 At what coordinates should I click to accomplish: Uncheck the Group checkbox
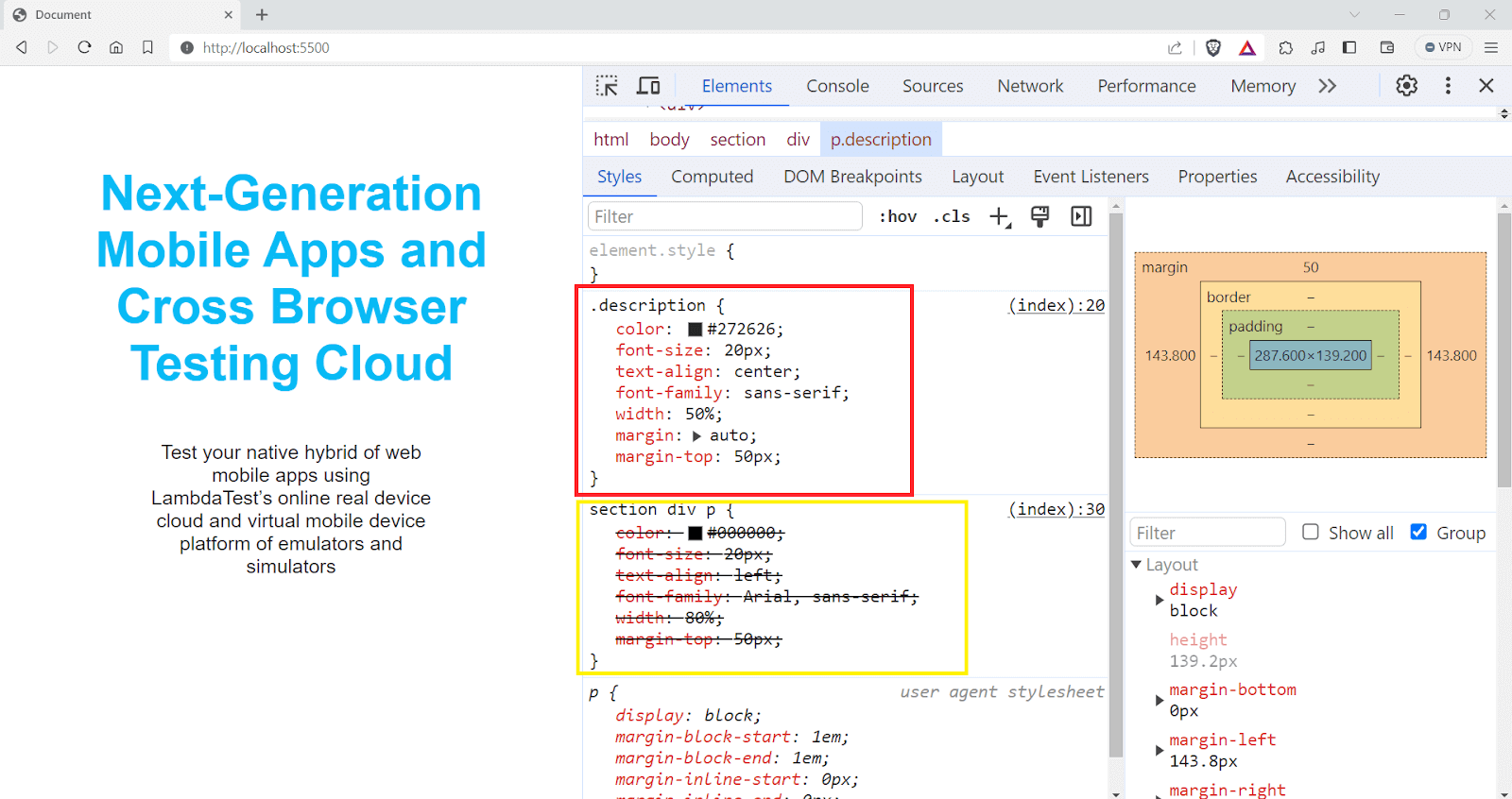(1418, 532)
